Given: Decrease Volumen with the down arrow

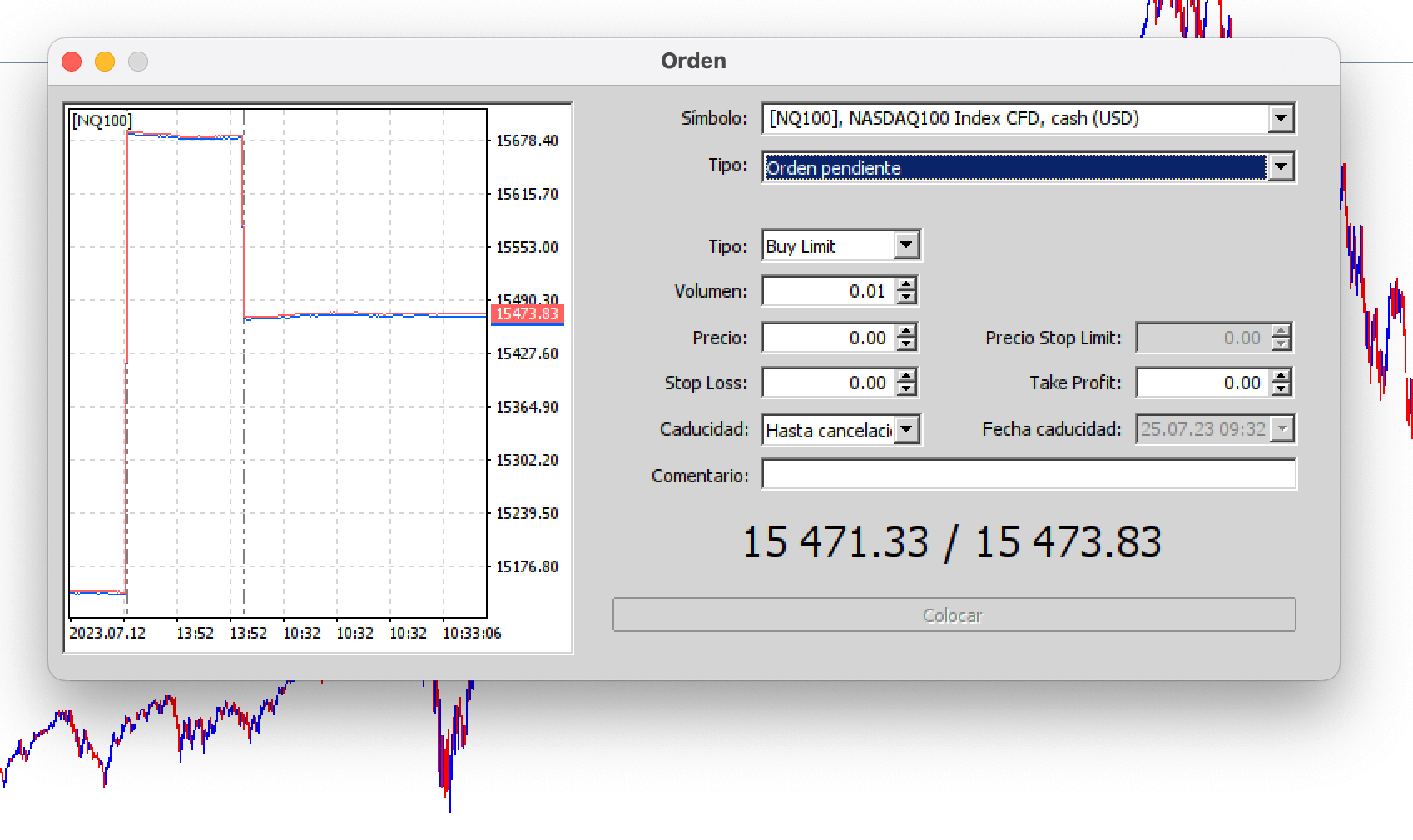Looking at the screenshot, I should click(906, 298).
